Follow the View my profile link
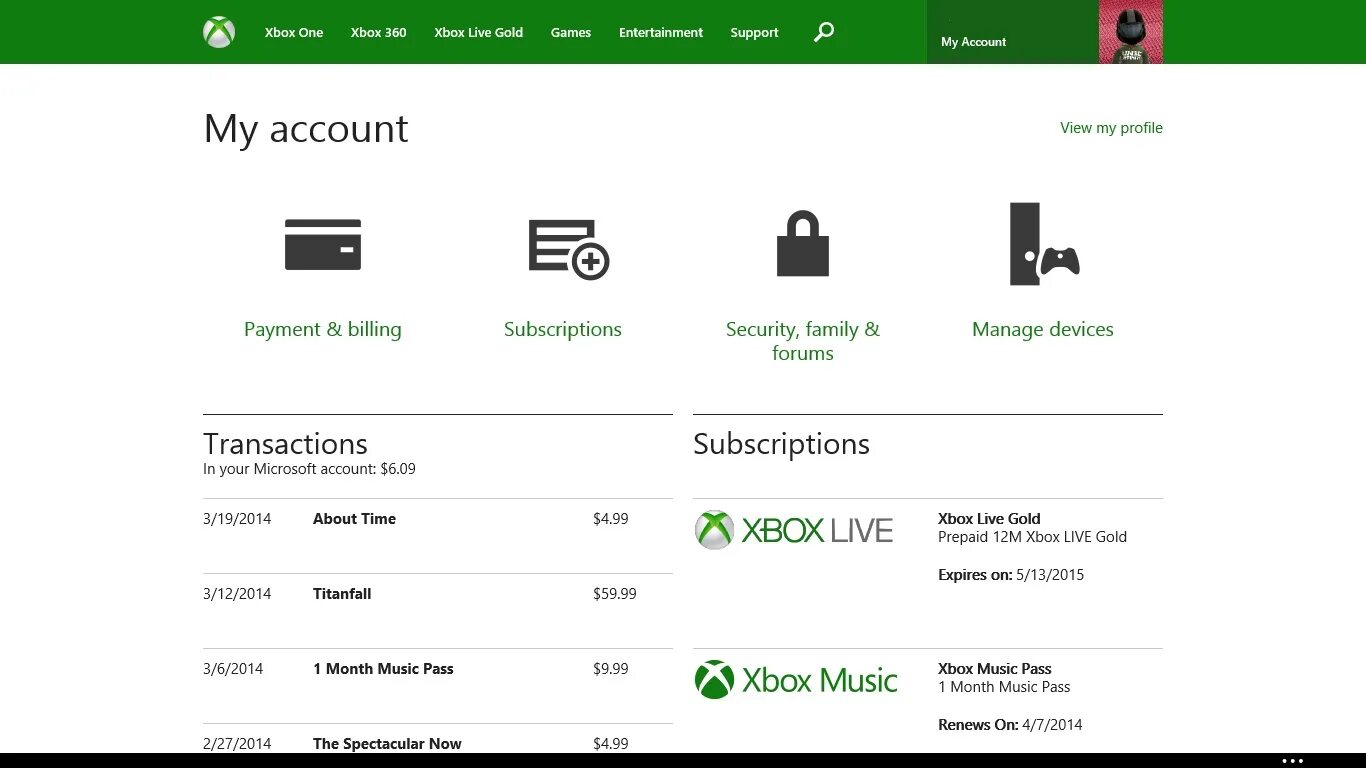This screenshot has width=1366, height=768. [1111, 128]
